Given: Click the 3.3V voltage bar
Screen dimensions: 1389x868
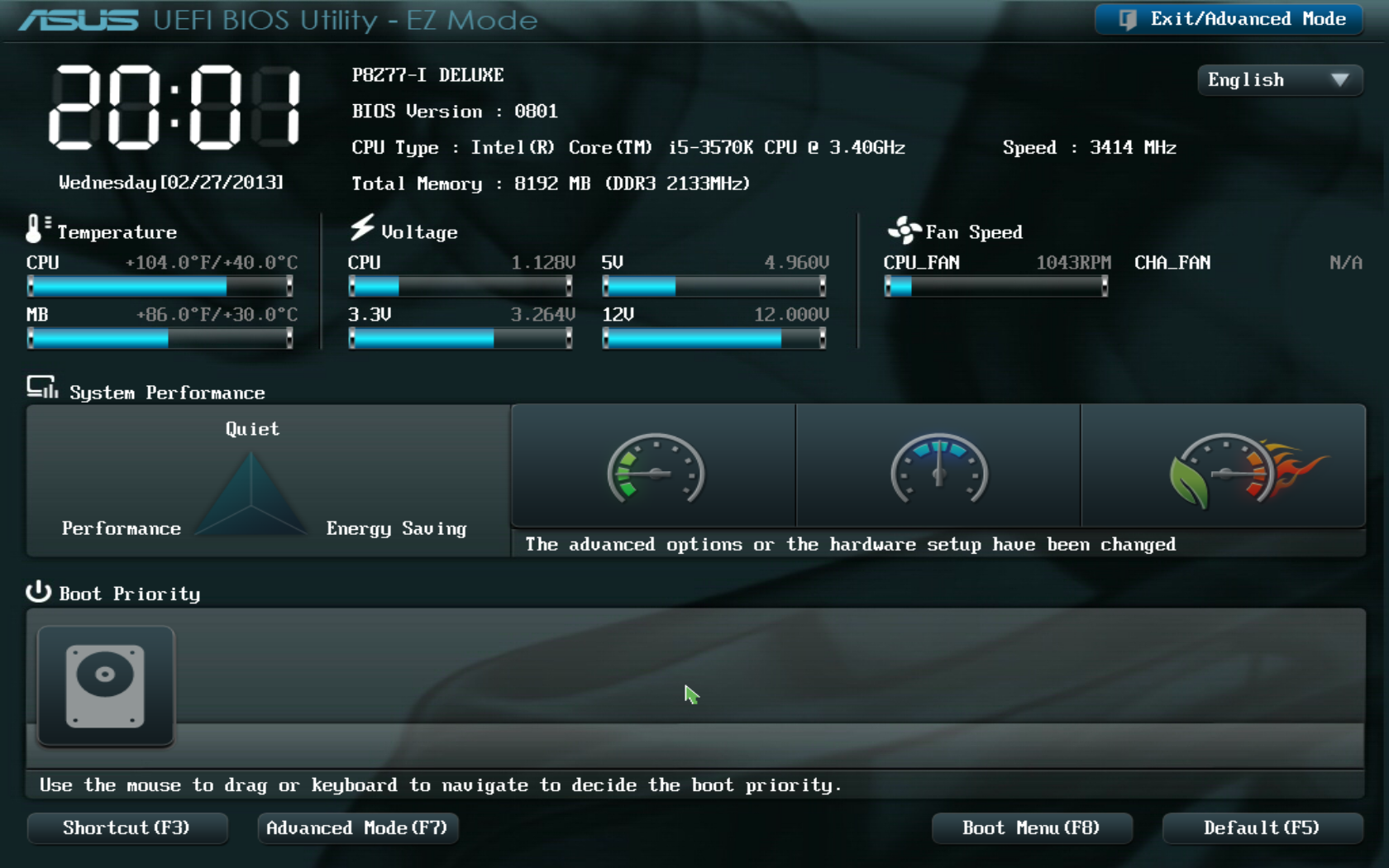Looking at the screenshot, I should [x=461, y=338].
